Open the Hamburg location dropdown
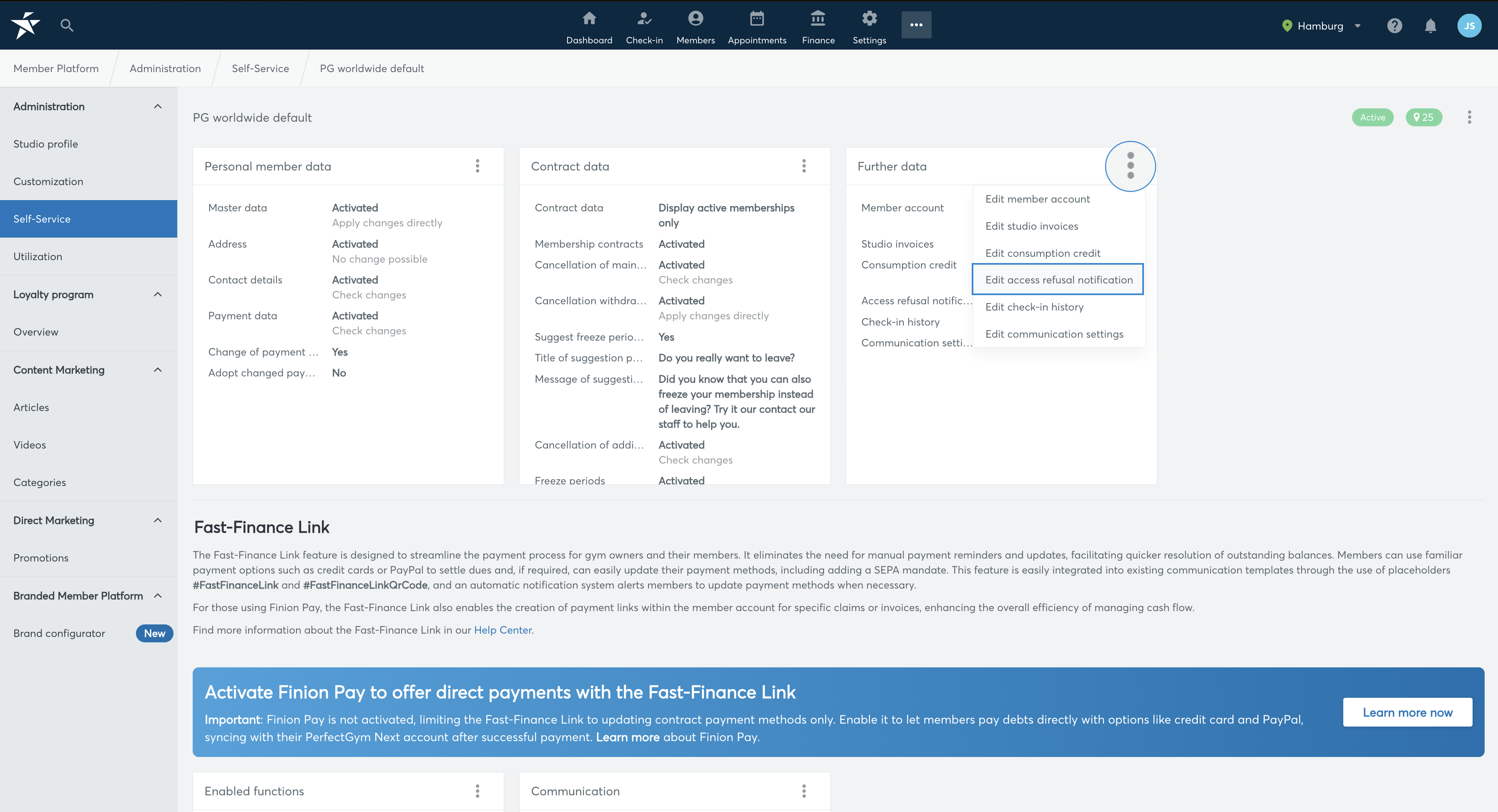The width and height of the screenshot is (1498, 812). (1321, 25)
